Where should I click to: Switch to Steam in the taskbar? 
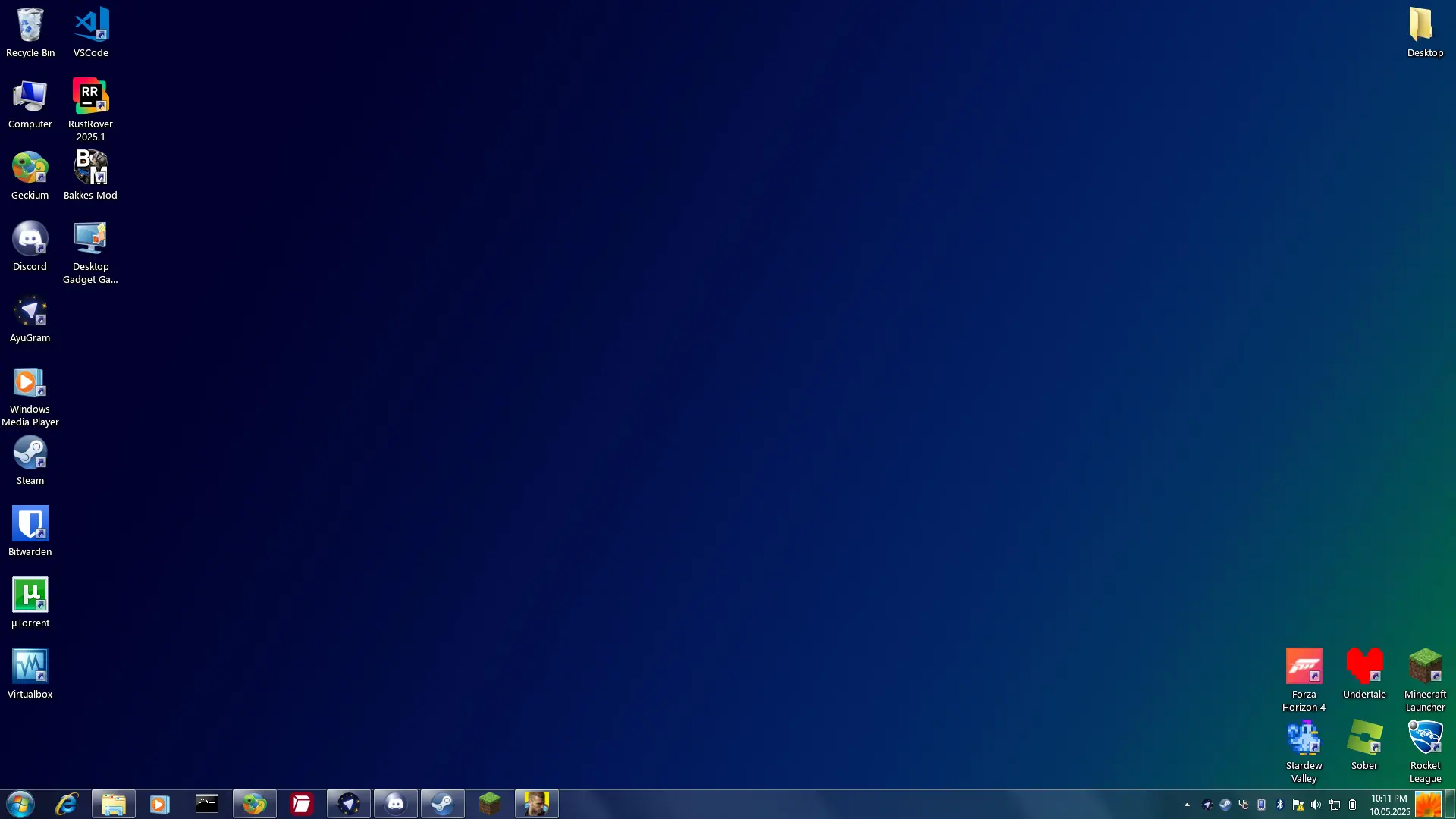(443, 804)
